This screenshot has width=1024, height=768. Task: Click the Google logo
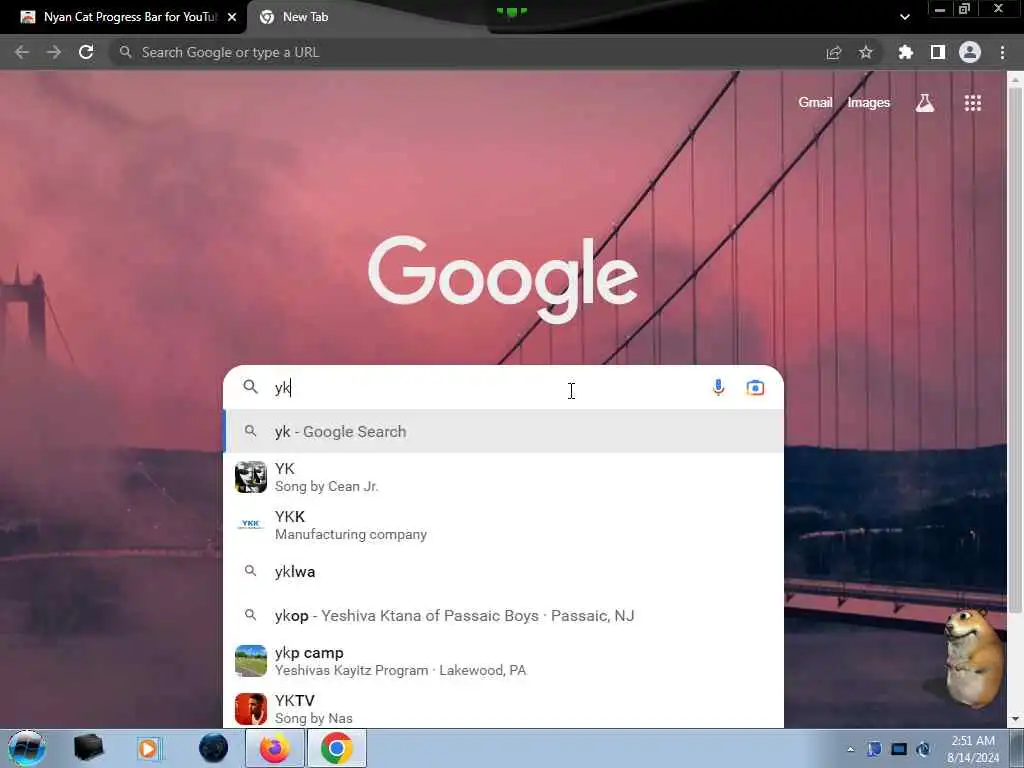pos(503,278)
